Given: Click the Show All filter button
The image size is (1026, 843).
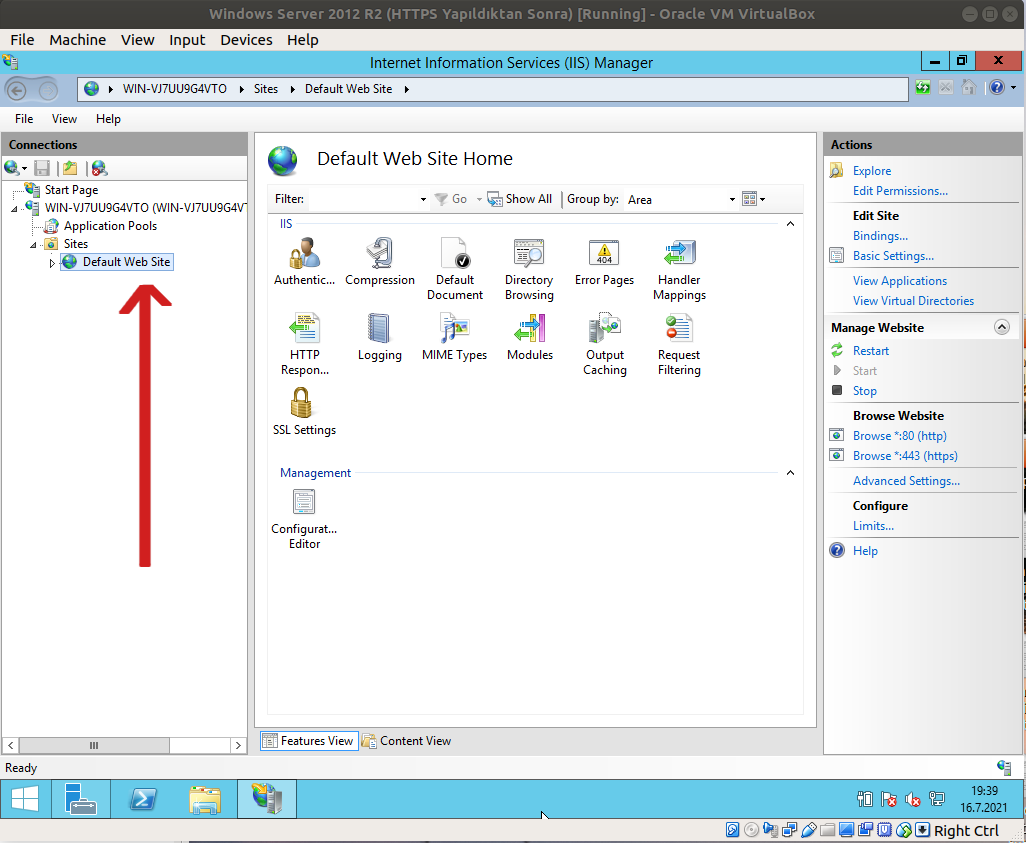Looking at the screenshot, I should pos(520,199).
